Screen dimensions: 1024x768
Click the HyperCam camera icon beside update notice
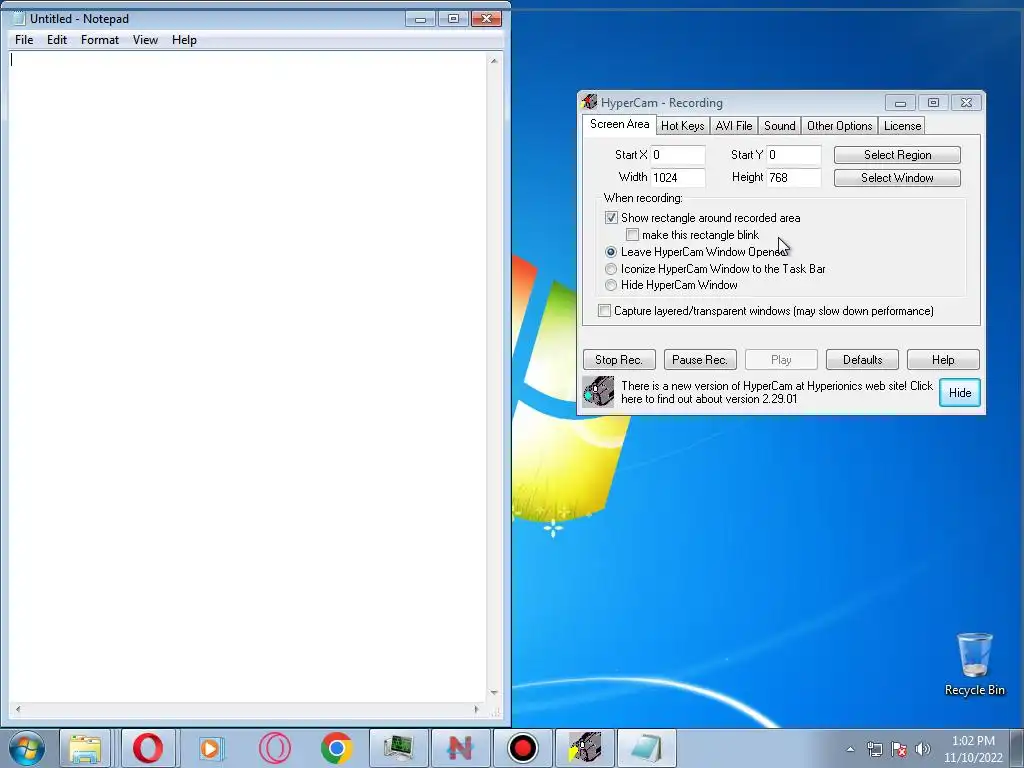(x=598, y=392)
